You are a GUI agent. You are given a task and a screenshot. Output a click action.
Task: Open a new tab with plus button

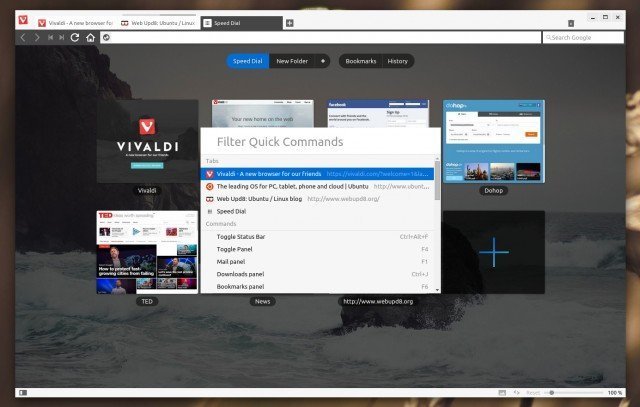click(290, 22)
